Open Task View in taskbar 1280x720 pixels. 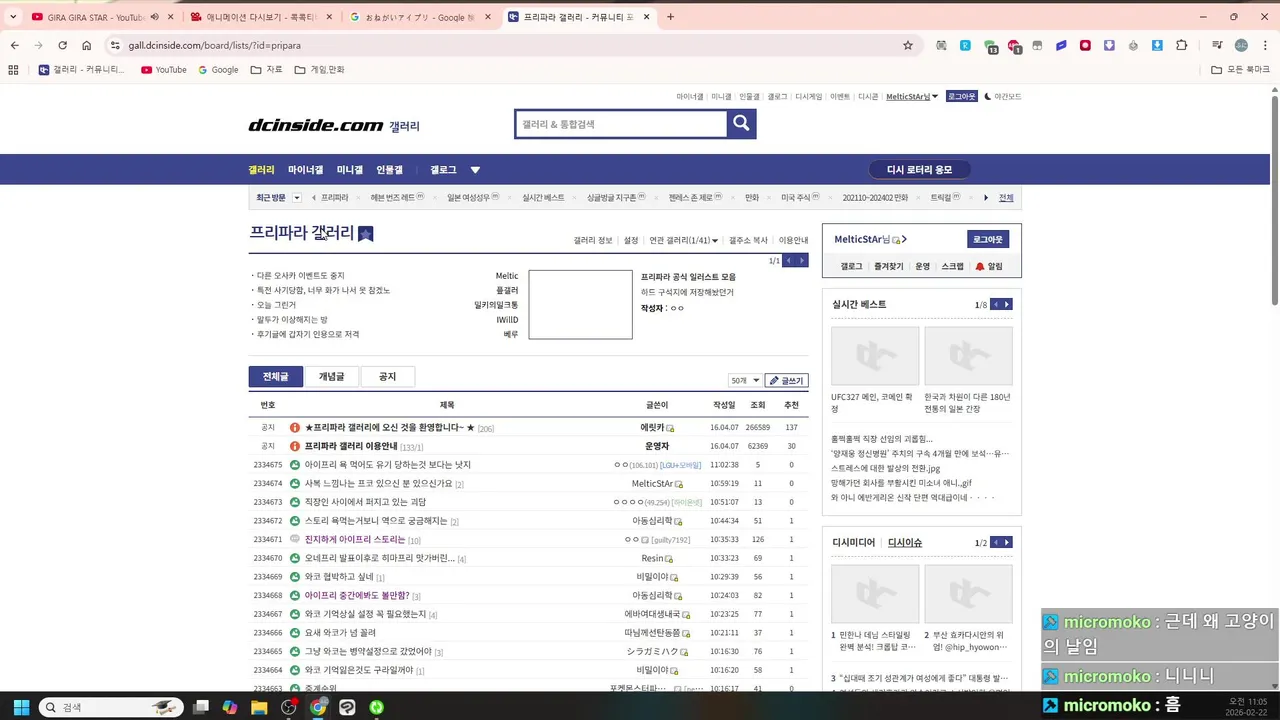(x=201, y=707)
